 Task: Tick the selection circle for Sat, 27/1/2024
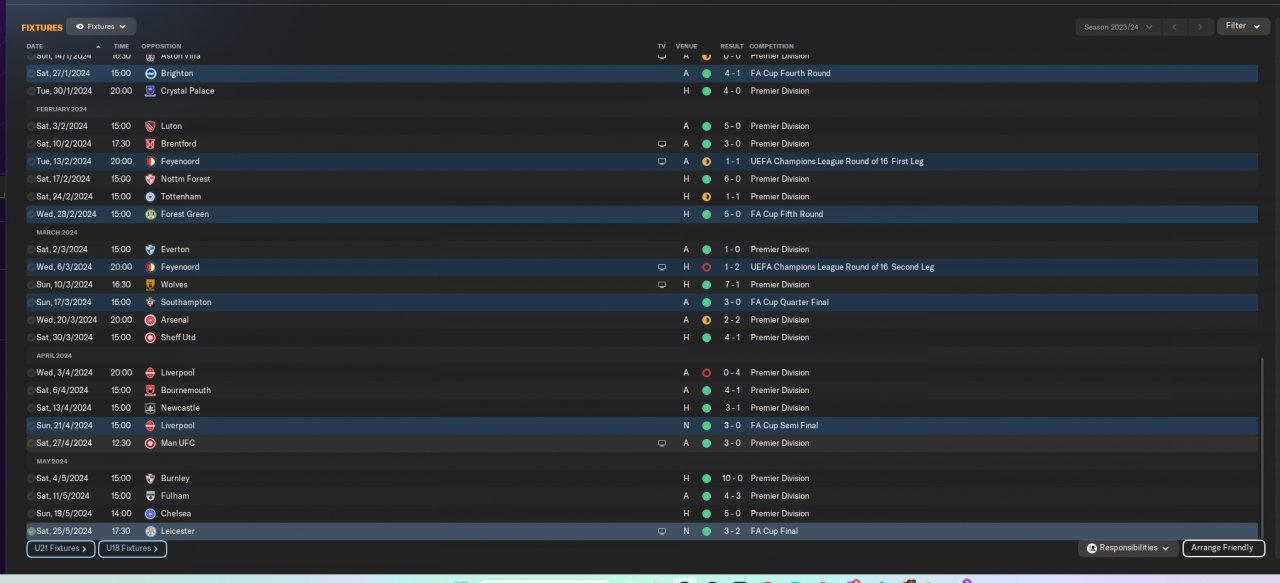[x=31, y=73]
